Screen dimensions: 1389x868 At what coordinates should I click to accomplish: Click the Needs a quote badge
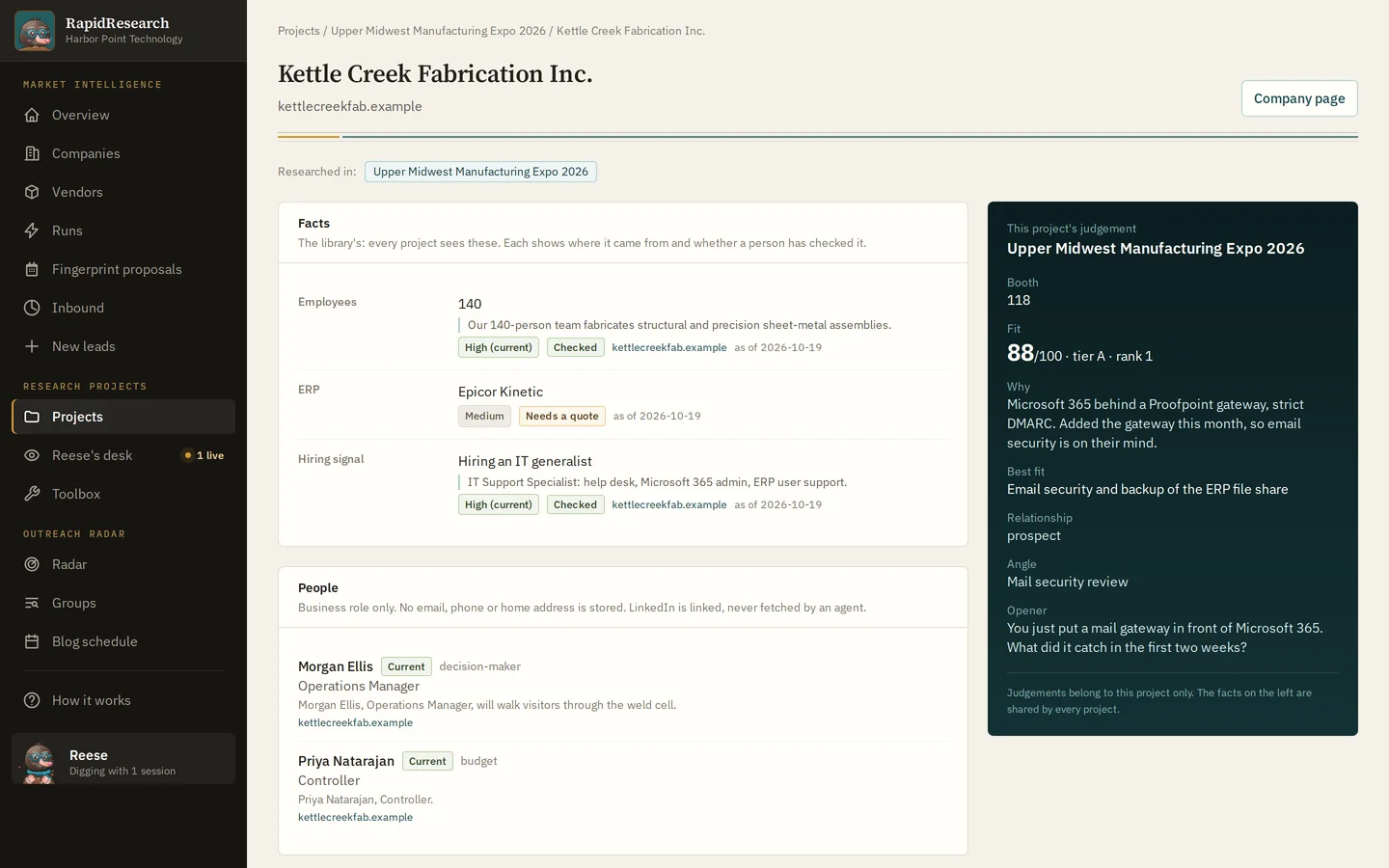coord(562,416)
